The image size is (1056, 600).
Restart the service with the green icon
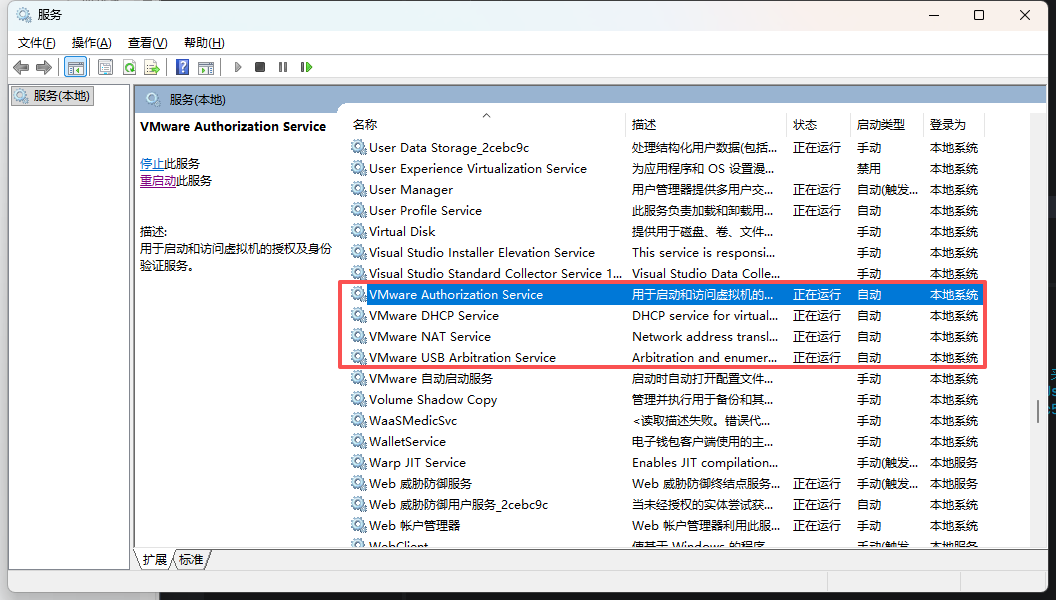[306, 67]
